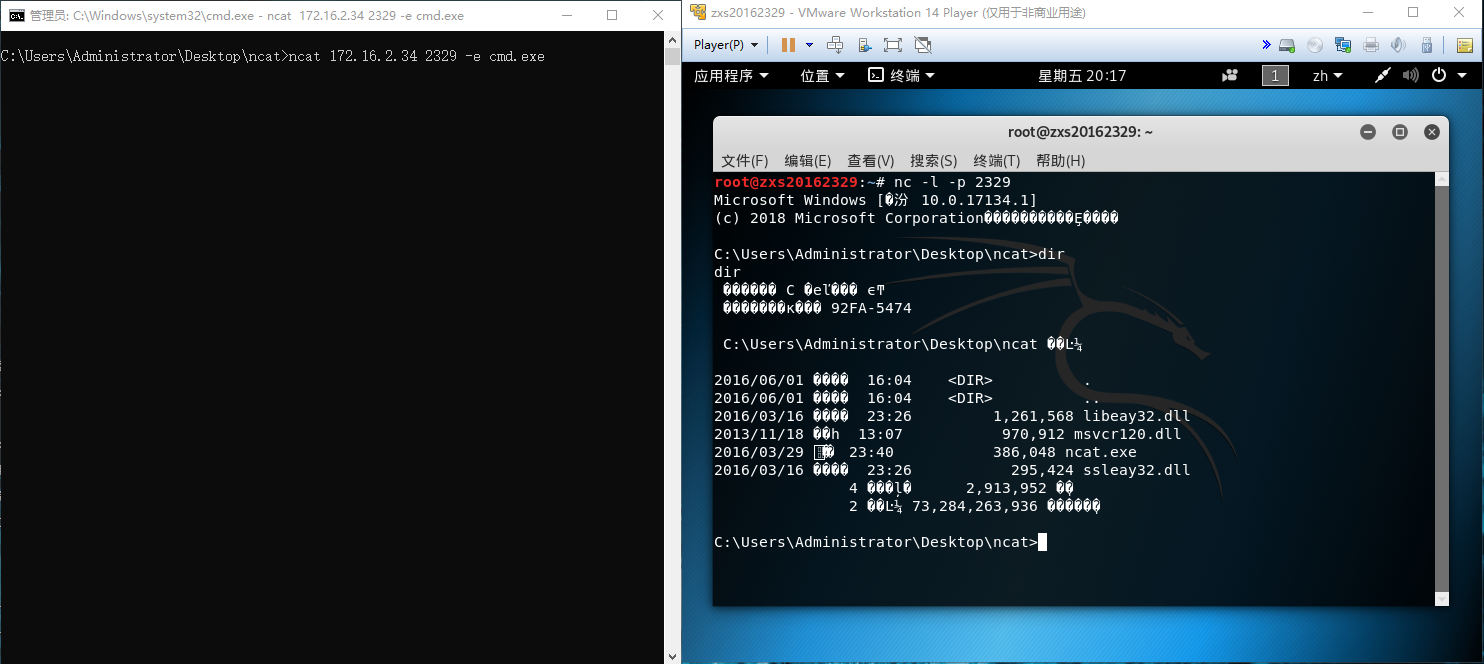This screenshot has width=1484, height=664.
Task: Click the terminal scrollbar up arrow
Action: [1441, 179]
